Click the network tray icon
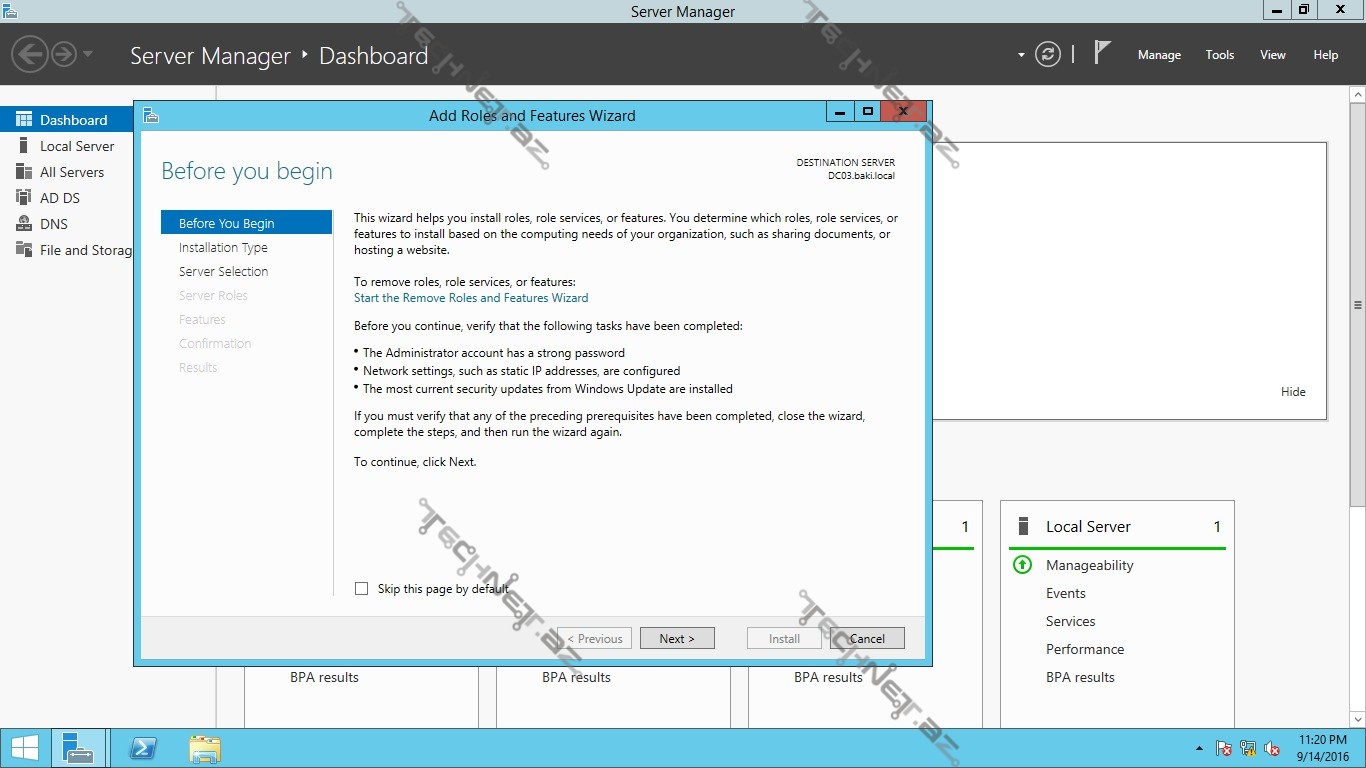The height and width of the screenshot is (768, 1366). (x=1248, y=748)
